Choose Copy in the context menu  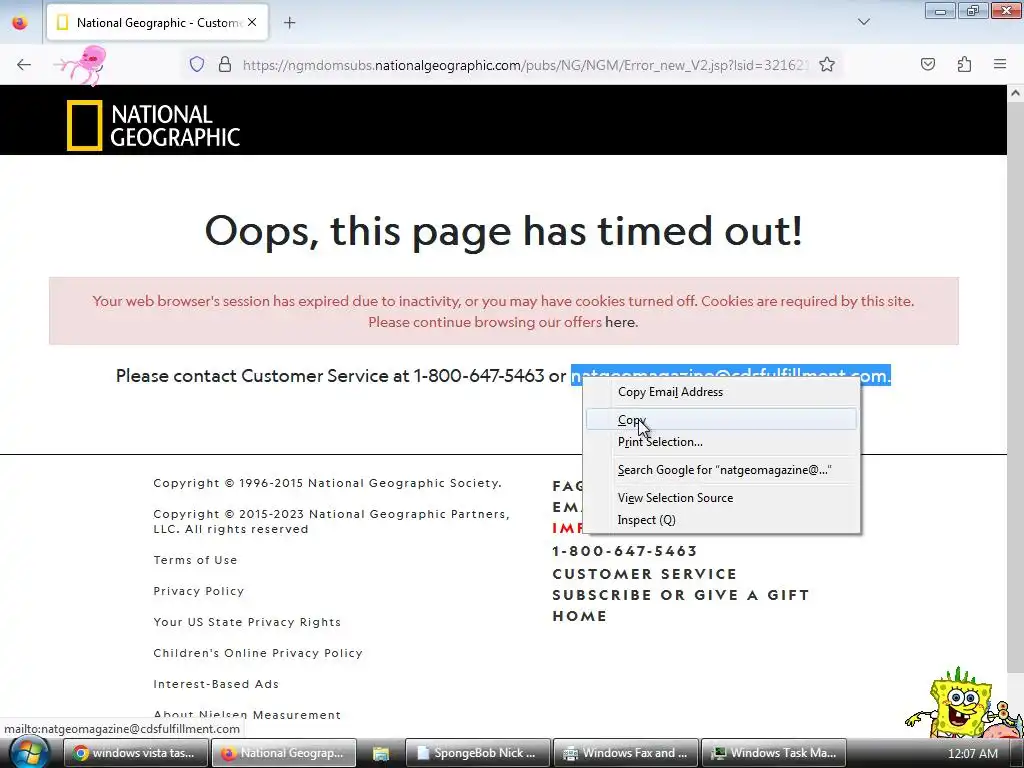tap(722, 420)
